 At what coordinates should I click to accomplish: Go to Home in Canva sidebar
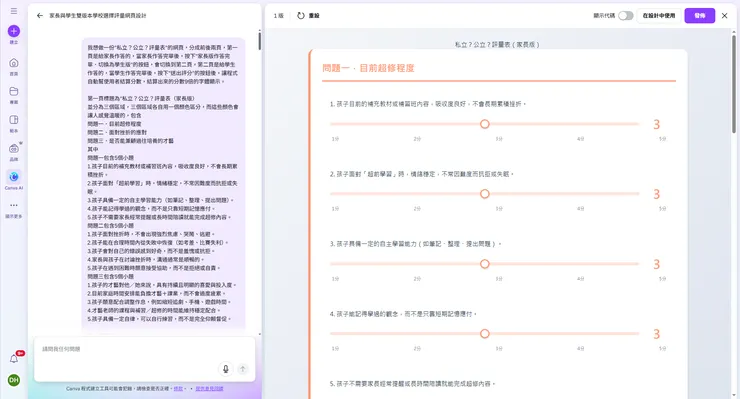(14, 63)
